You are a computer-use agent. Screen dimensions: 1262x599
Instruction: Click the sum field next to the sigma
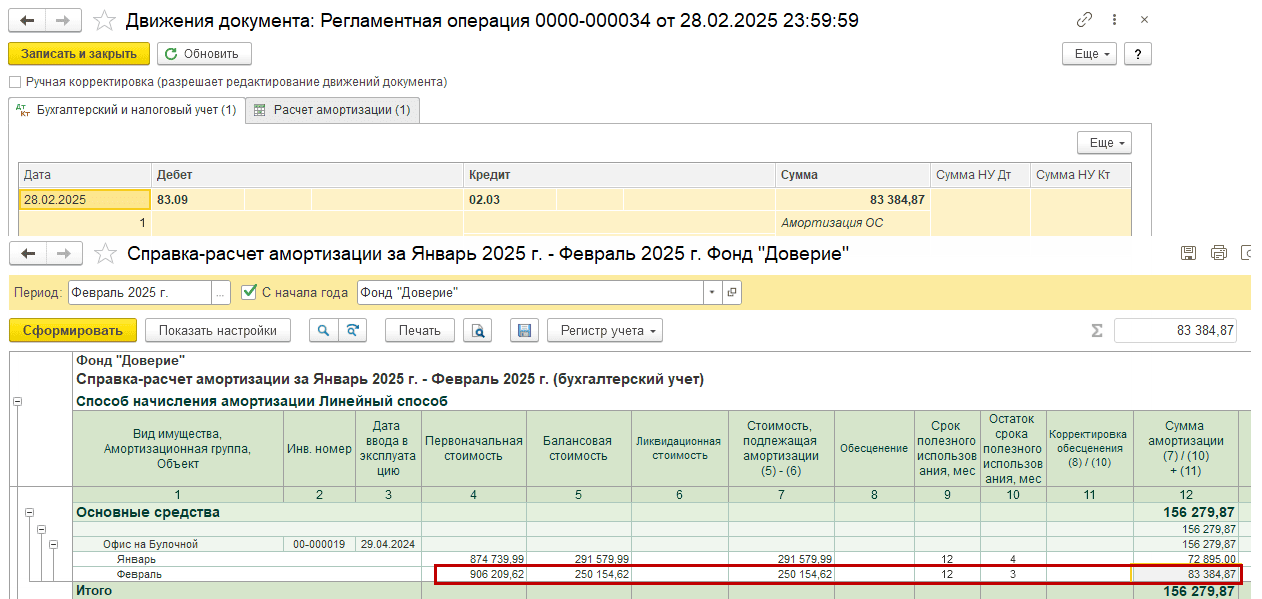1177,331
